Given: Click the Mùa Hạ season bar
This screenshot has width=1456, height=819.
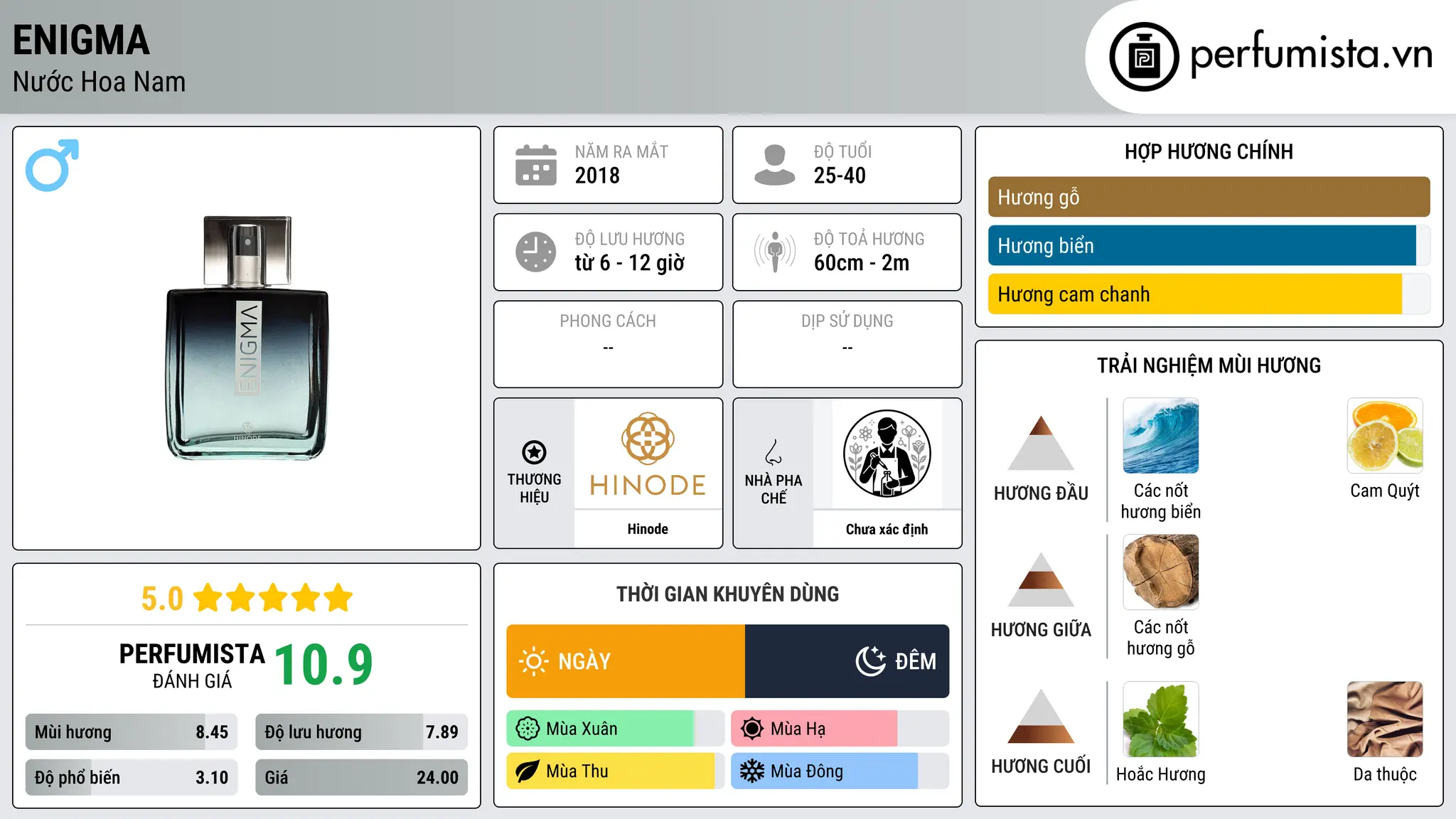Looking at the screenshot, I should [x=840, y=729].
